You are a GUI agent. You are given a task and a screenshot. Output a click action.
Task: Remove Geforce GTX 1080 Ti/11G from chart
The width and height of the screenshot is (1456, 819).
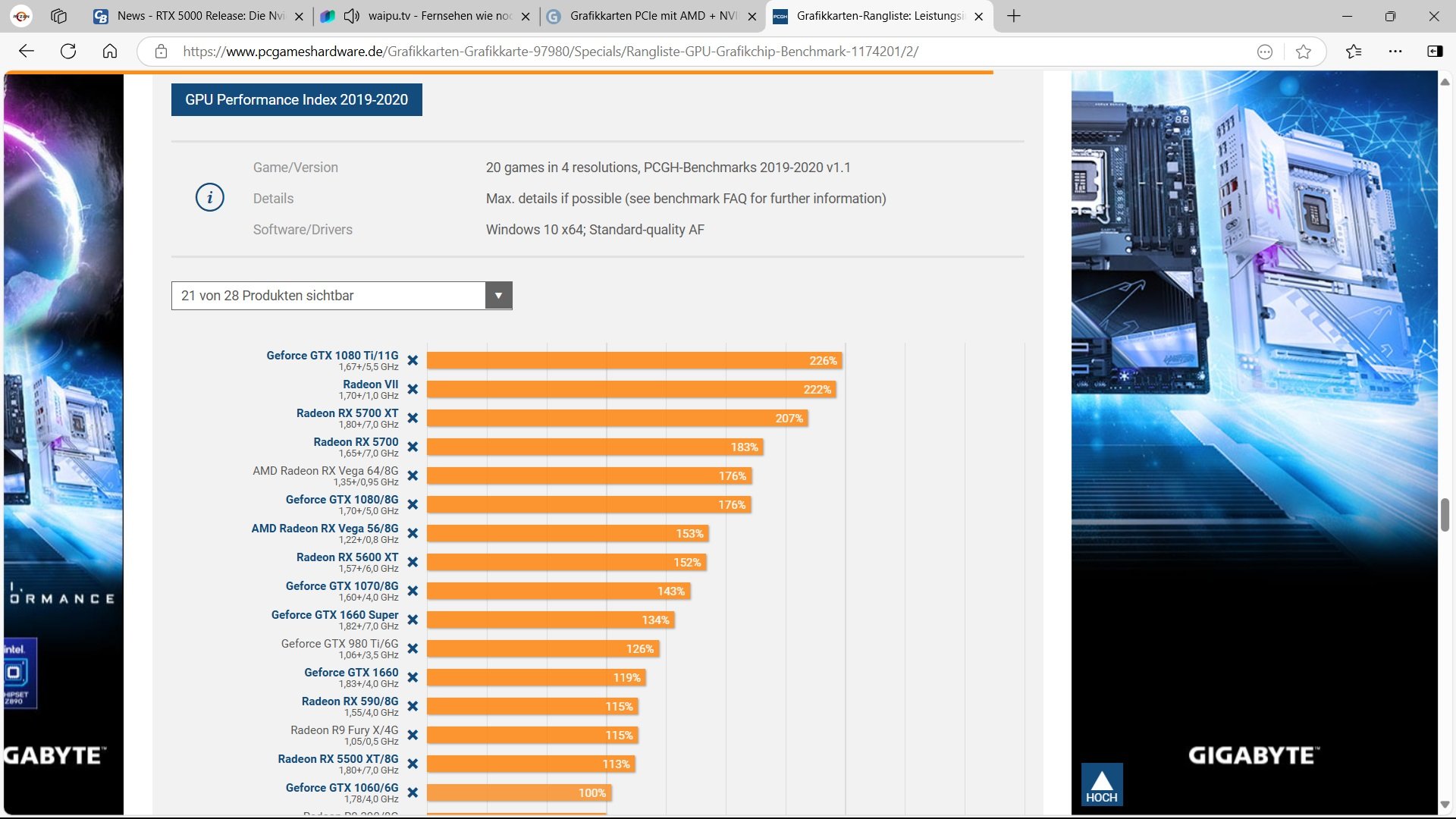click(x=413, y=361)
